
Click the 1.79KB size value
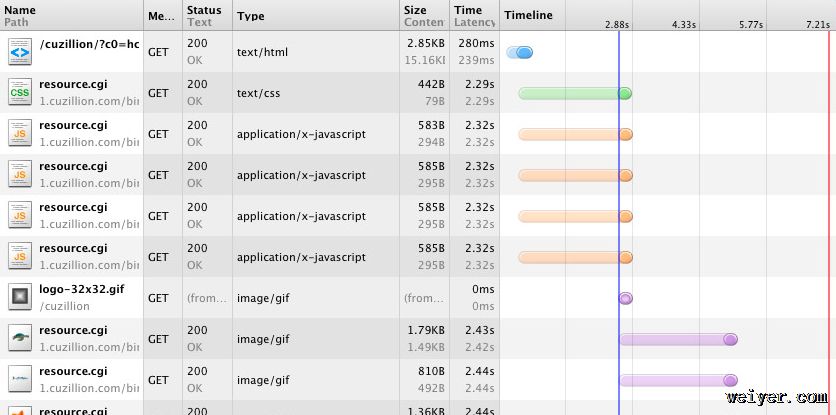426,330
